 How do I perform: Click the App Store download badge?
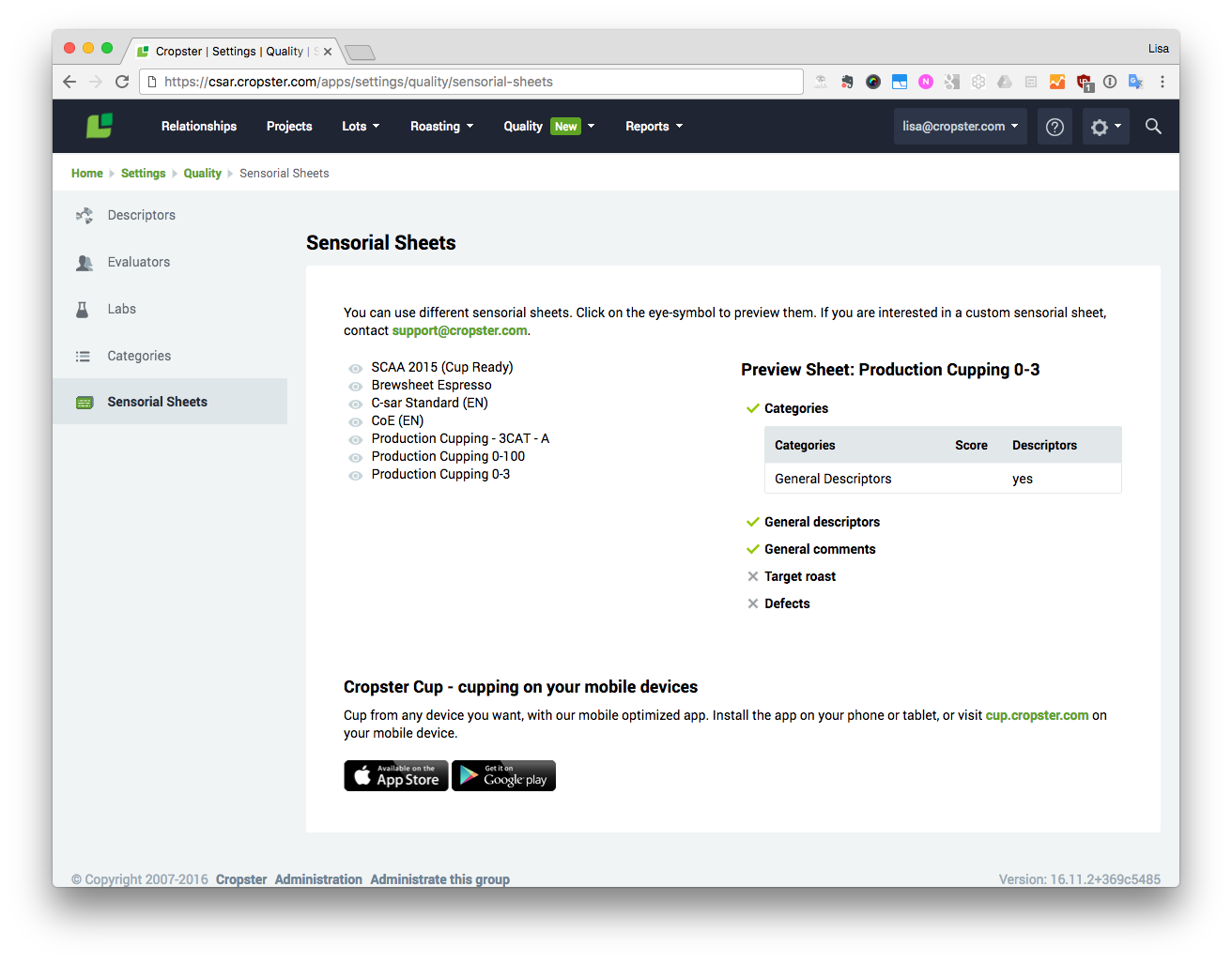pyautogui.click(x=396, y=776)
